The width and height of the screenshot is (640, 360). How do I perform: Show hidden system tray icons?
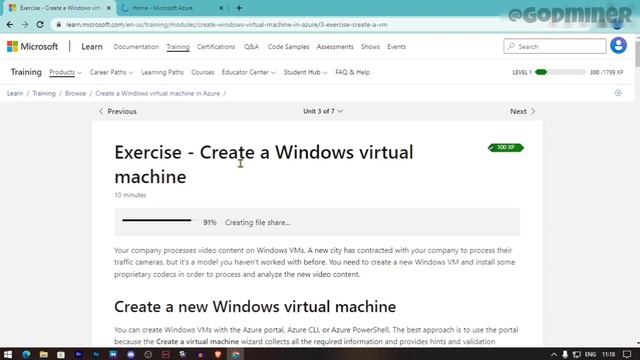point(553,354)
